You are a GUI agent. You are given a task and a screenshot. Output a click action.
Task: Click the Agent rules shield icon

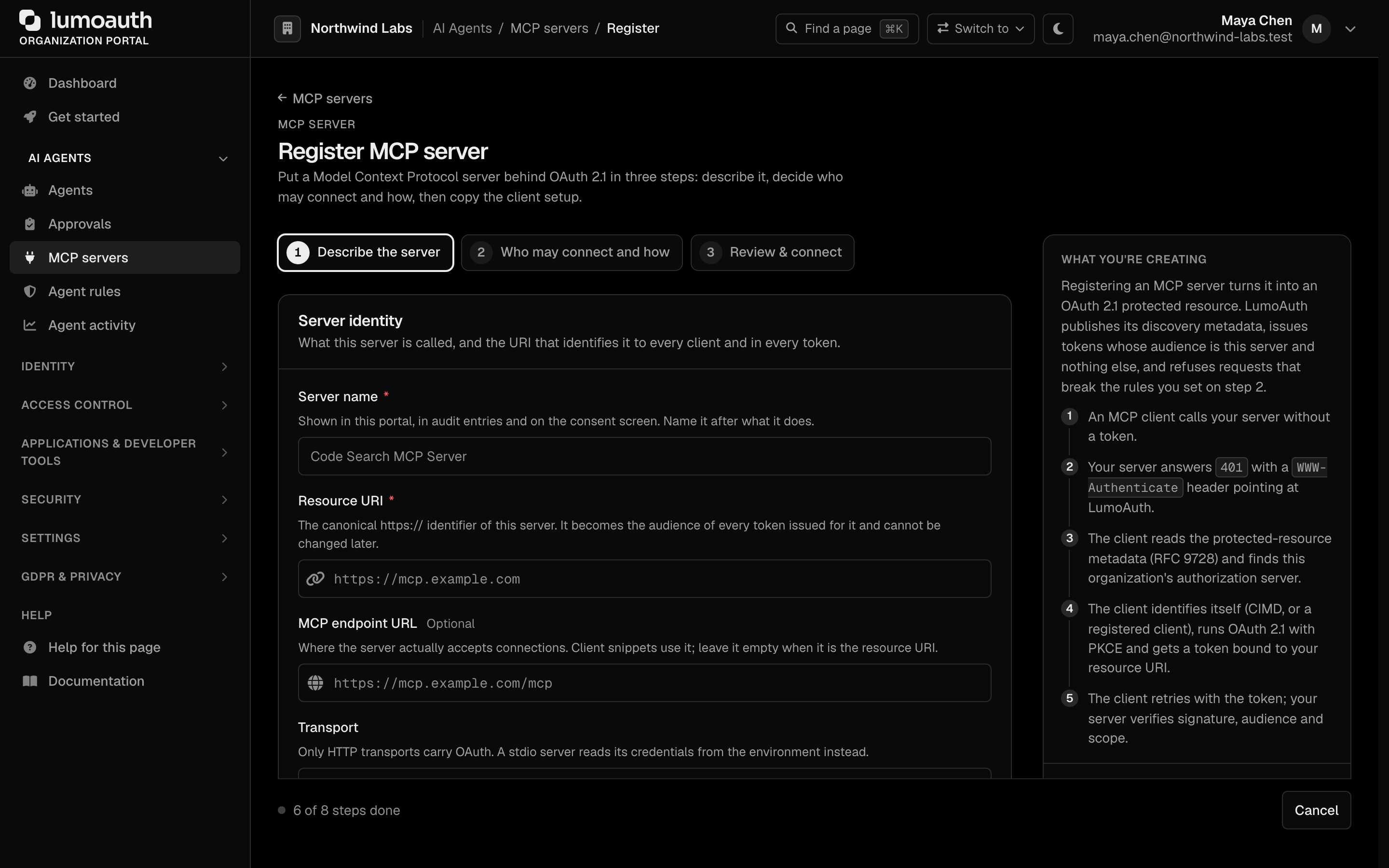tap(30, 292)
